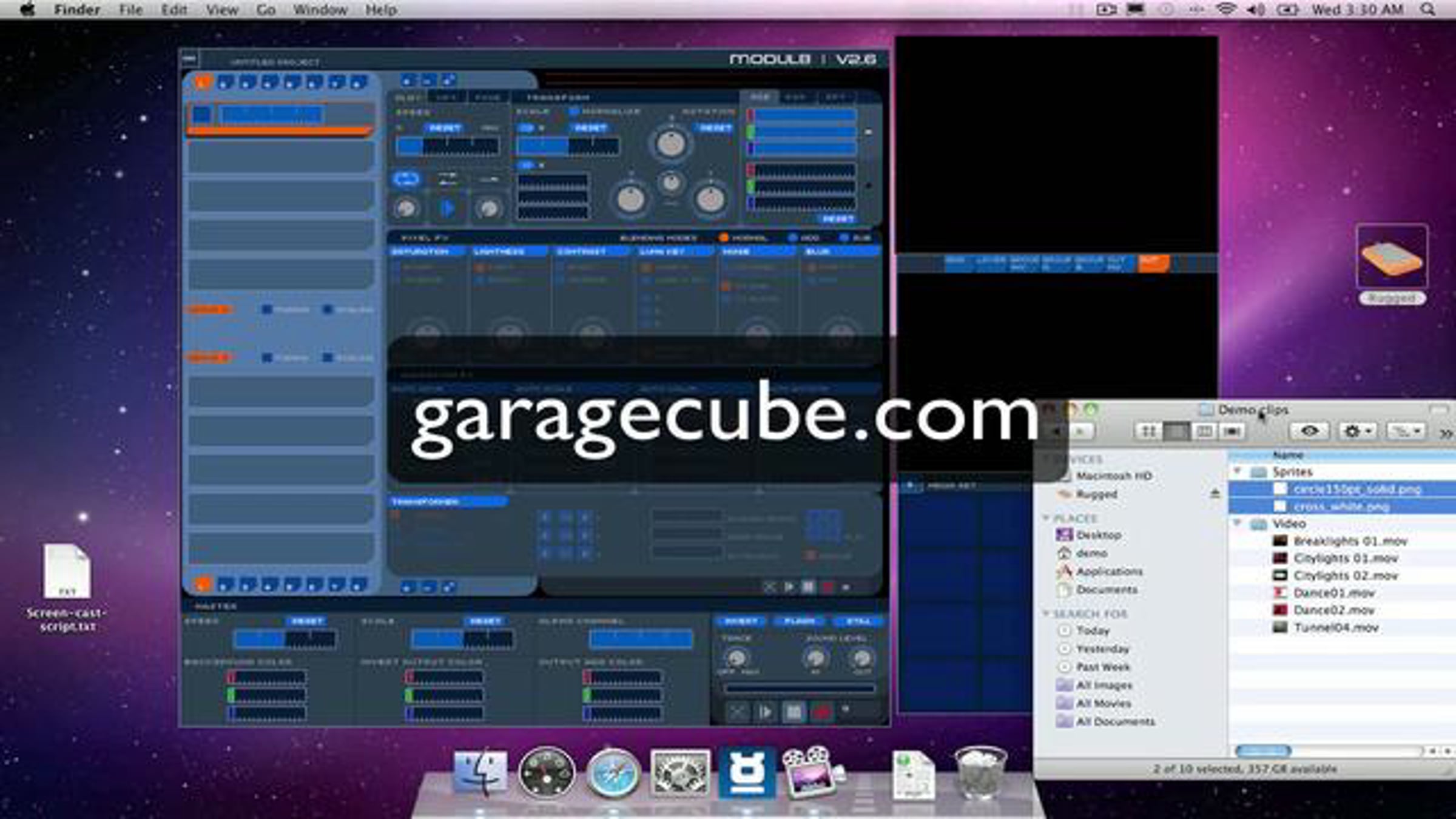Toggle the blue loop mode icon in layer panel
The height and width of the screenshot is (819, 1456).
pos(406,179)
